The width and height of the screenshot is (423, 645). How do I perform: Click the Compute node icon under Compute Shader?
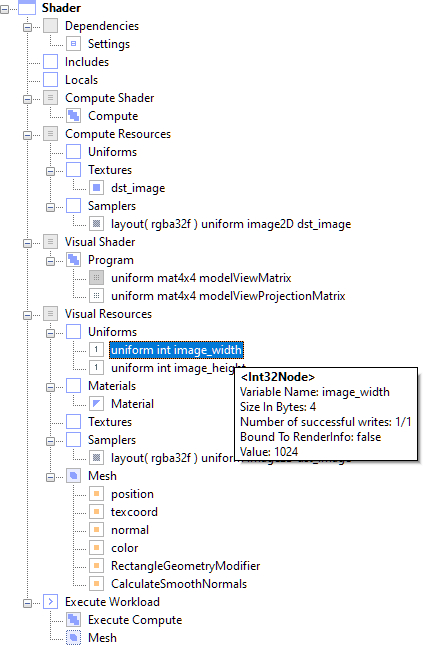(73, 116)
